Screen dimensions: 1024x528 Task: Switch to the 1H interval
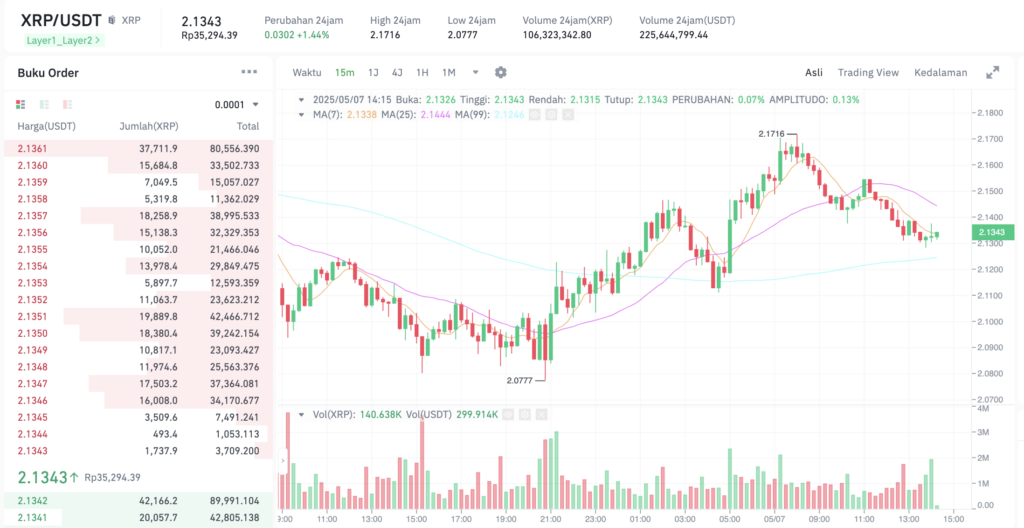point(423,73)
